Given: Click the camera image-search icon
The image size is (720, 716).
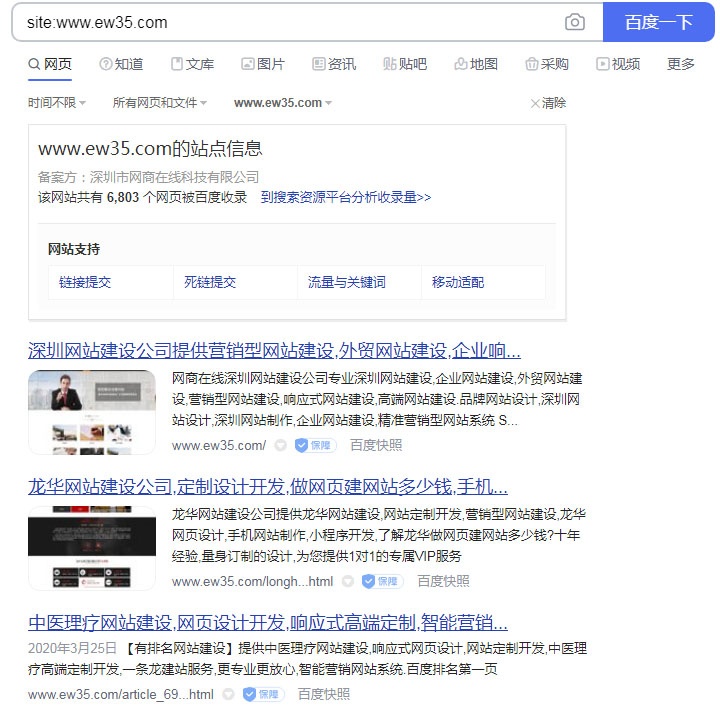Looking at the screenshot, I should [x=574, y=22].
